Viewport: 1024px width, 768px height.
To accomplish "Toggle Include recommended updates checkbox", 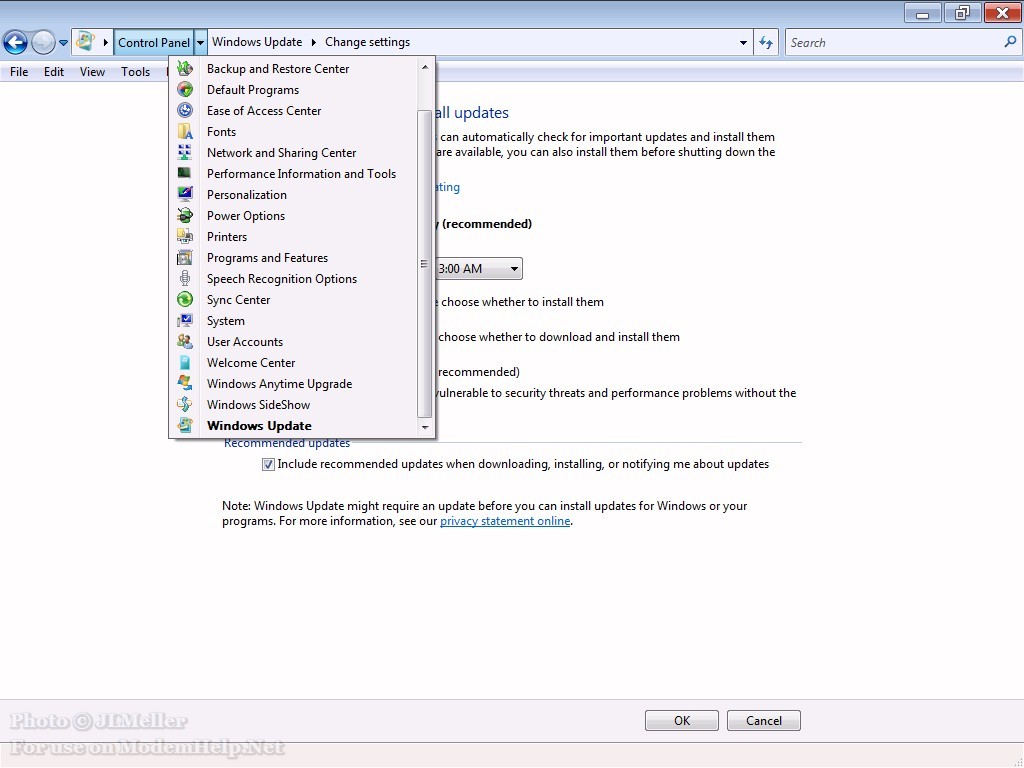I will [x=268, y=464].
